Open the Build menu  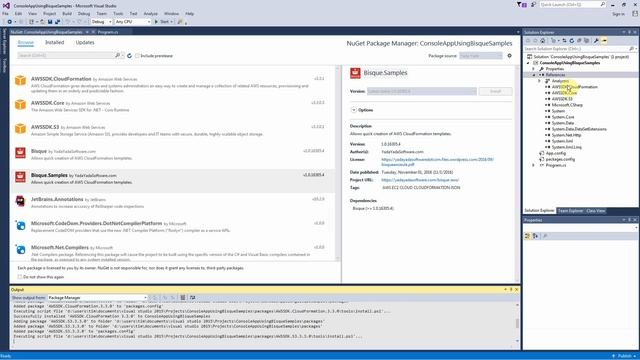pyautogui.click(x=67, y=13)
